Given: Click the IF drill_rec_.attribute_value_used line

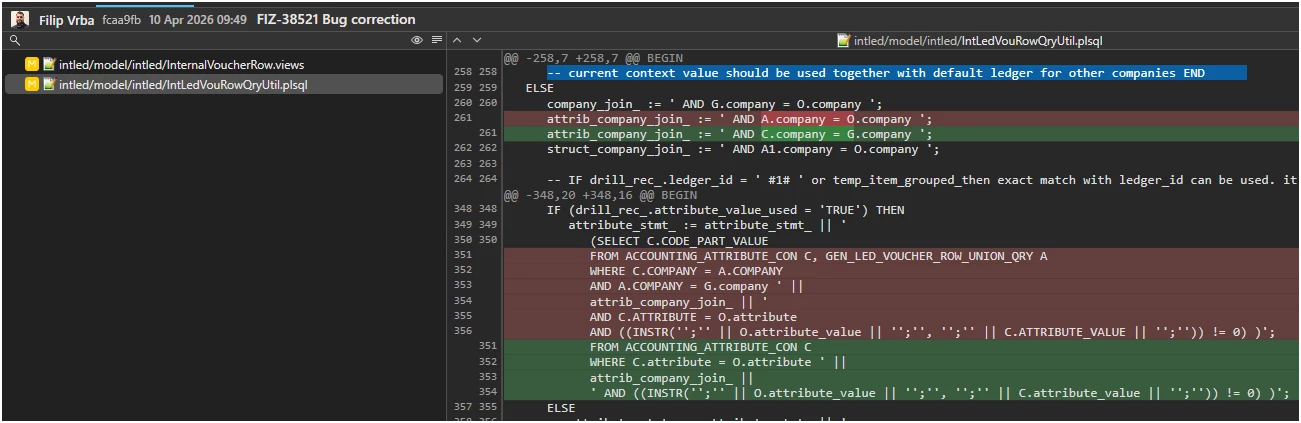Looking at the screenshot, I should point(725,210).
